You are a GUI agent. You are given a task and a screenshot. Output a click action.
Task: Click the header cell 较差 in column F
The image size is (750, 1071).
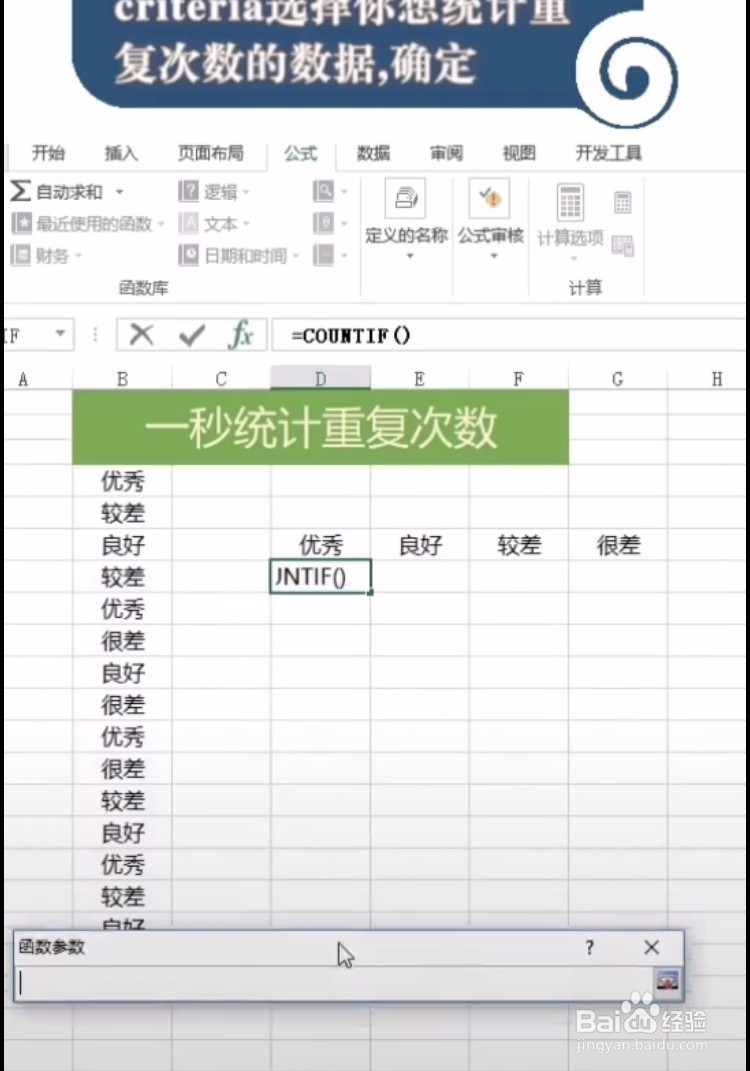[x=518, y=544]
